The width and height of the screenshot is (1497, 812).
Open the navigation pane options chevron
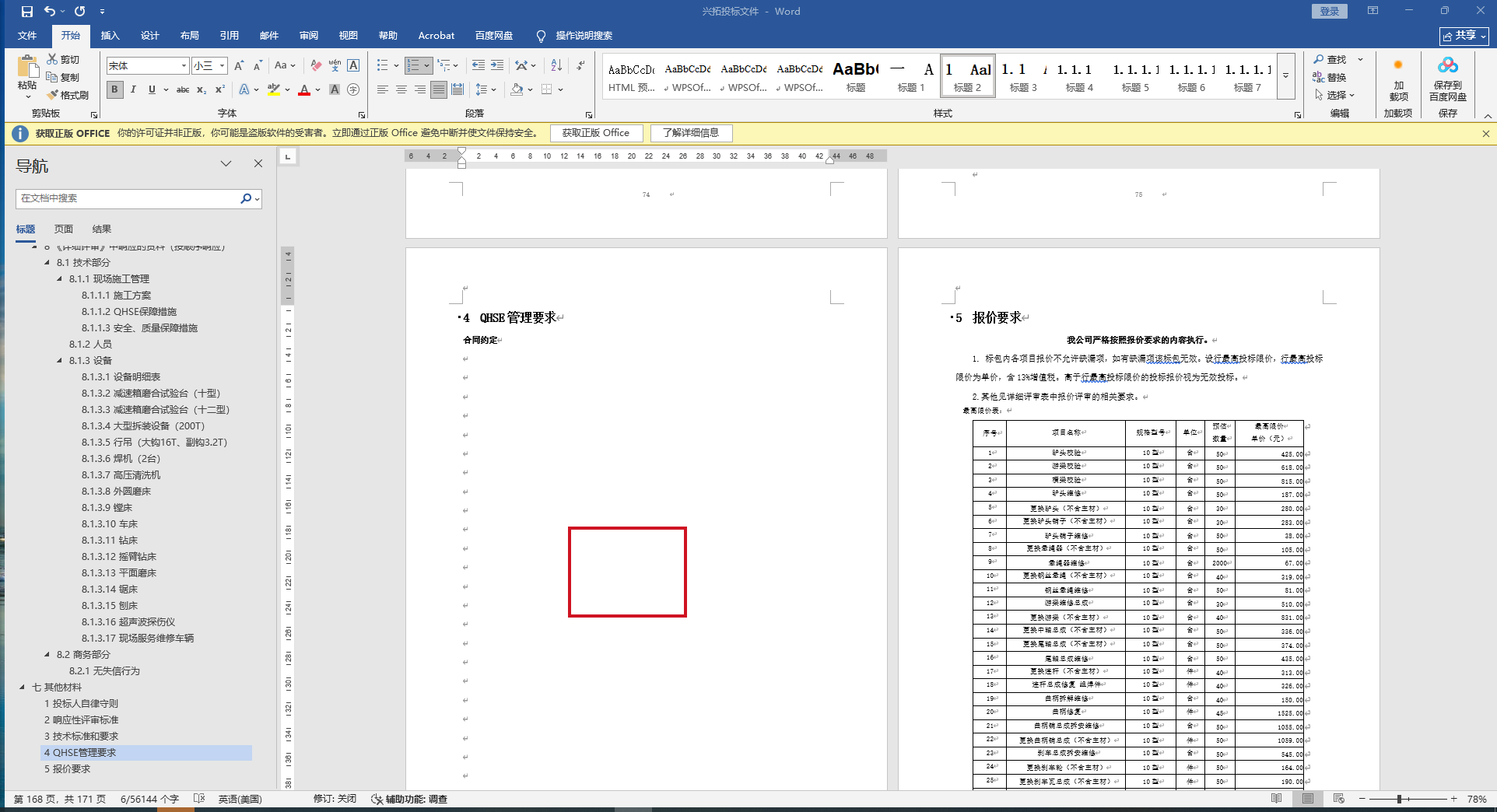click(x=226, y=164)
